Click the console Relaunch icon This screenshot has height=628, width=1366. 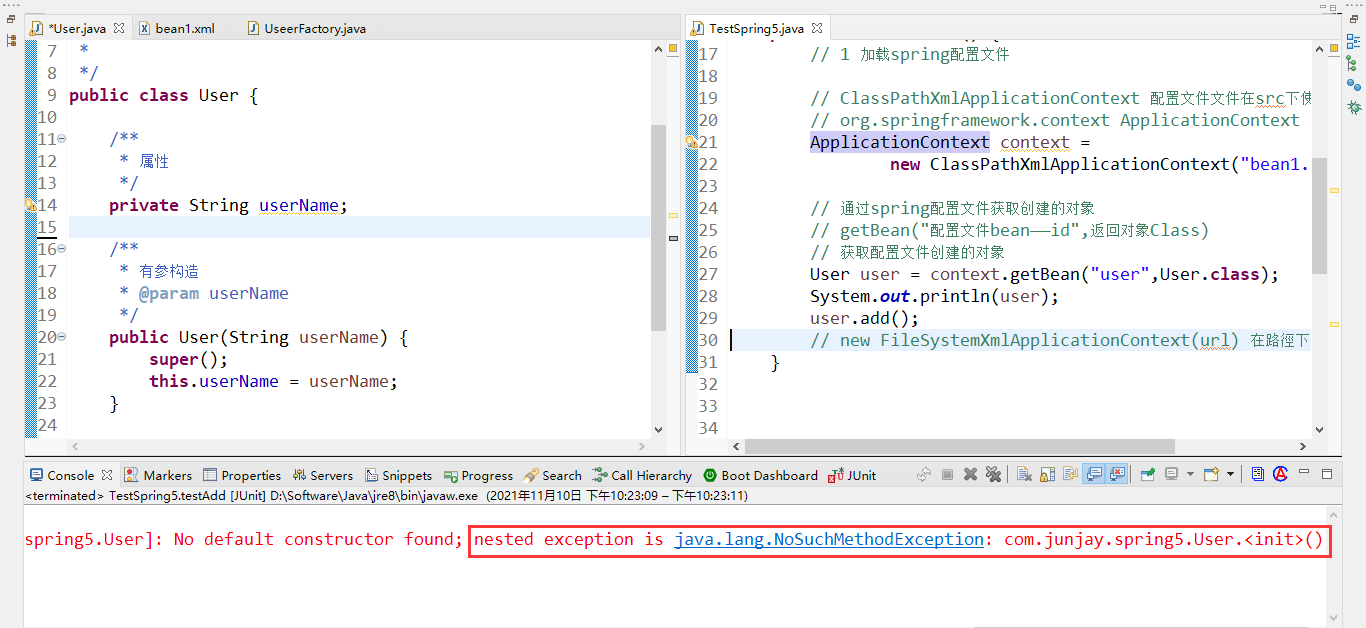[x=924, y=474]
